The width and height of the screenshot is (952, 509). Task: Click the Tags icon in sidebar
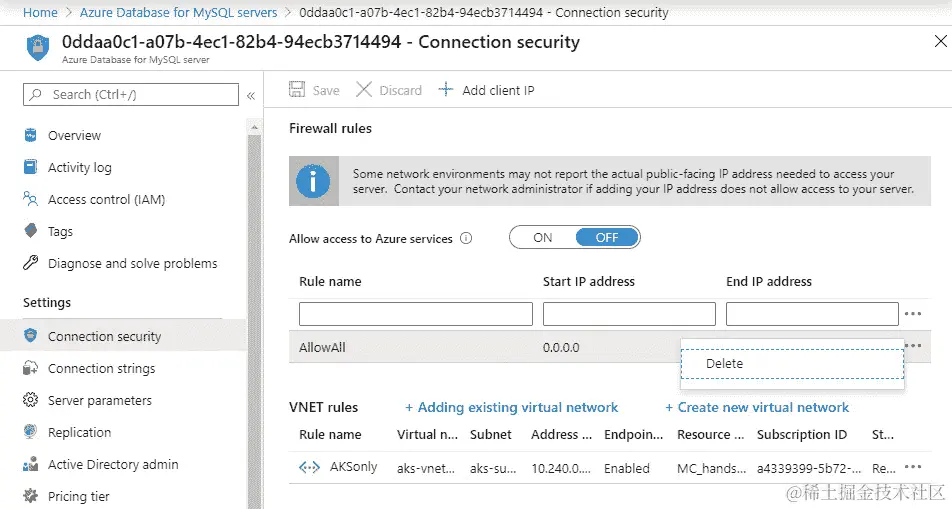pos(30,231)
